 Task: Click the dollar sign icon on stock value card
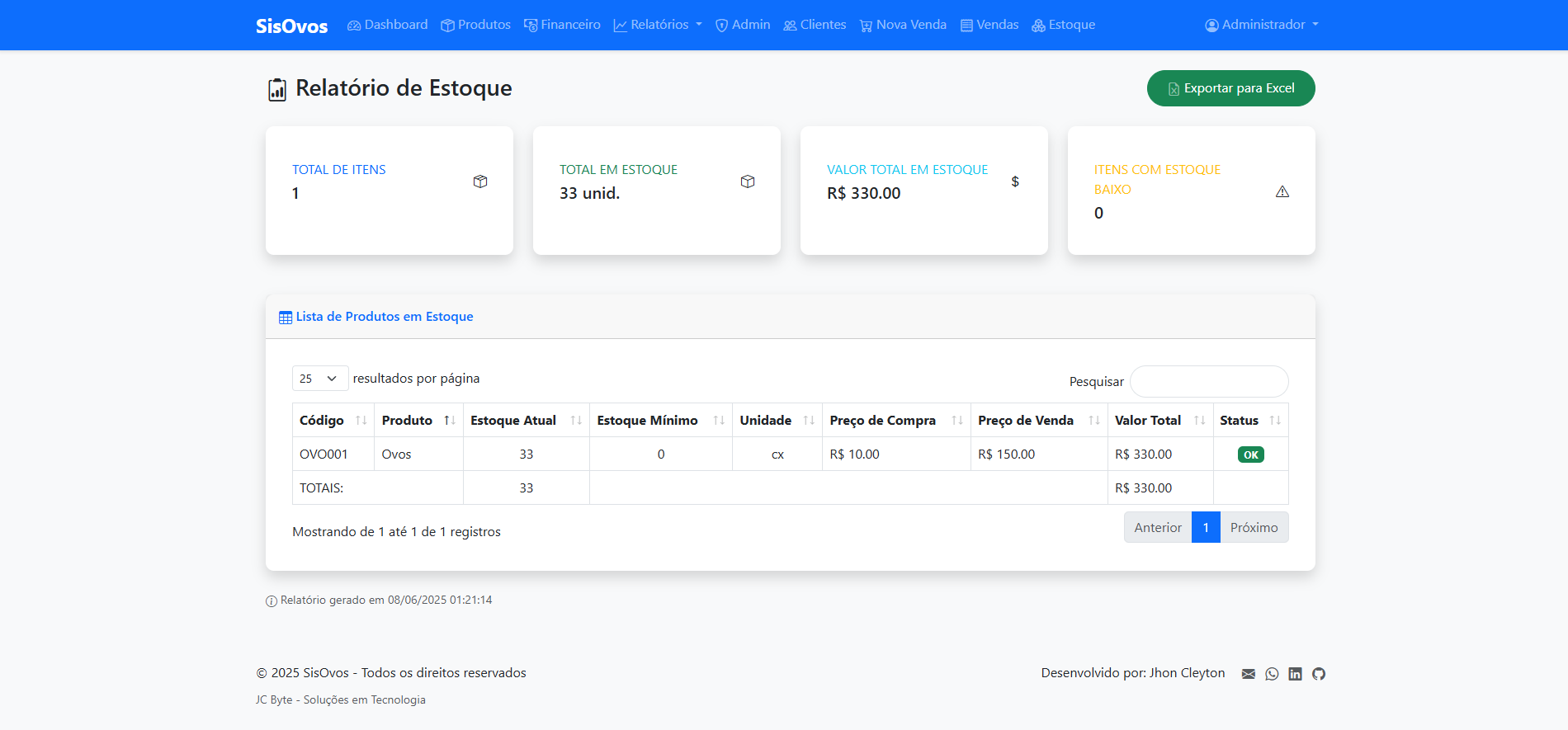point(1015,181)
